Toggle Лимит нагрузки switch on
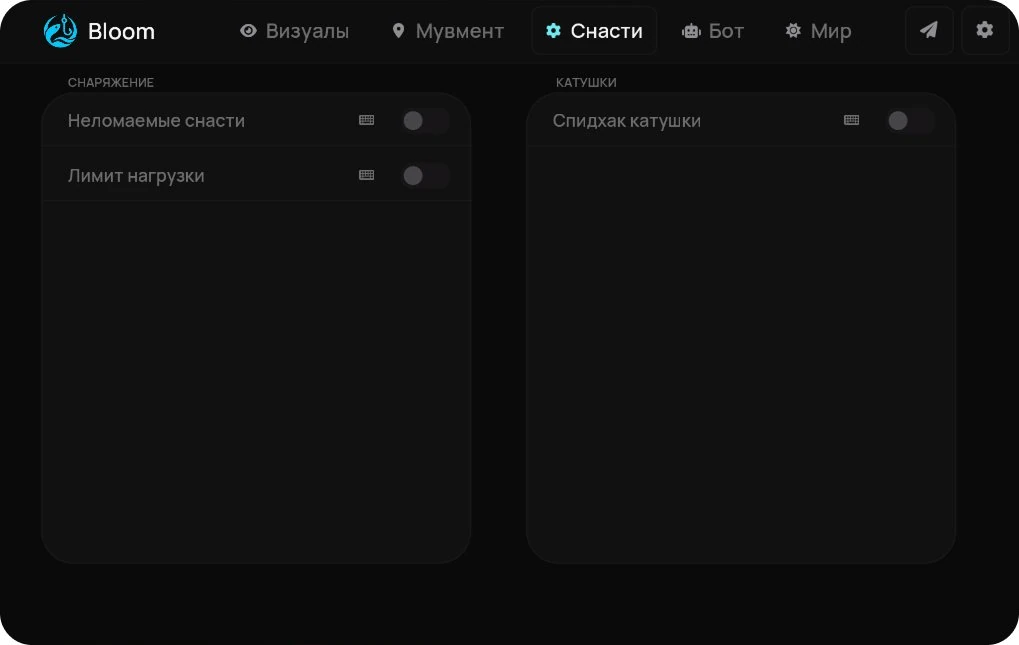 [x=425, y=175]
